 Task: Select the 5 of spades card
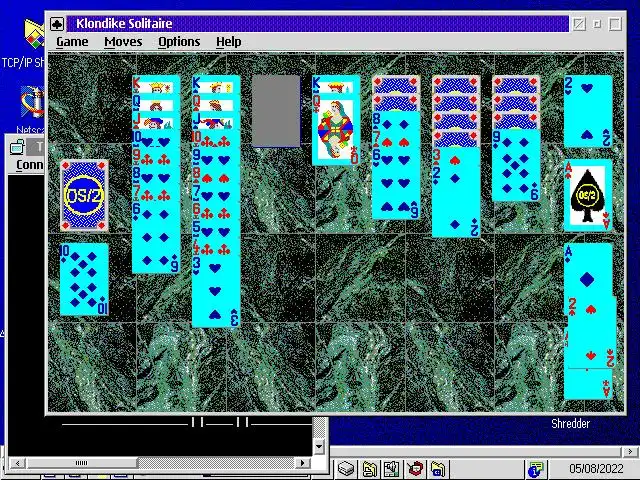coord(216,229)
